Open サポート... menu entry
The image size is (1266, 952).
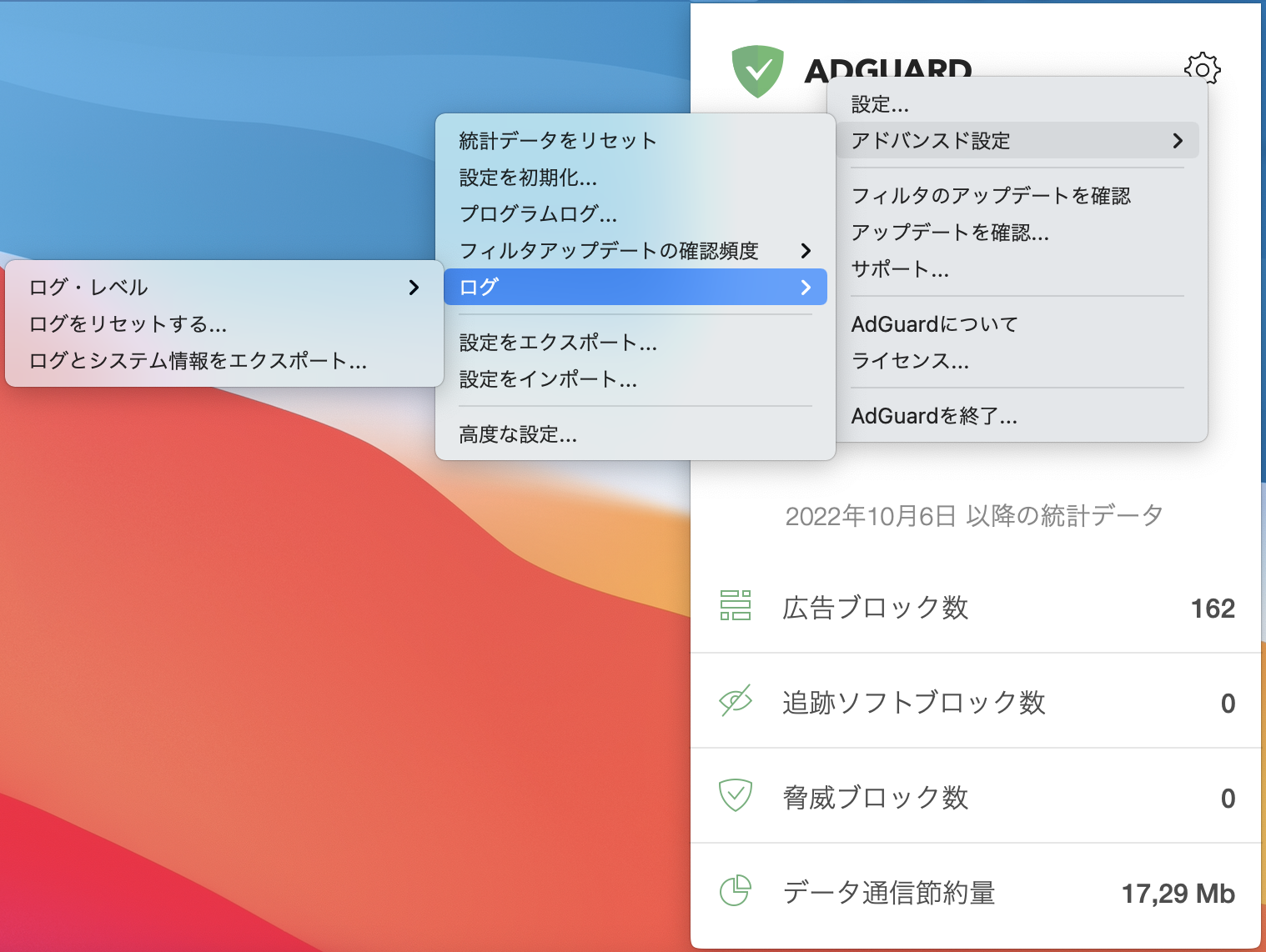coord(1017,268)
